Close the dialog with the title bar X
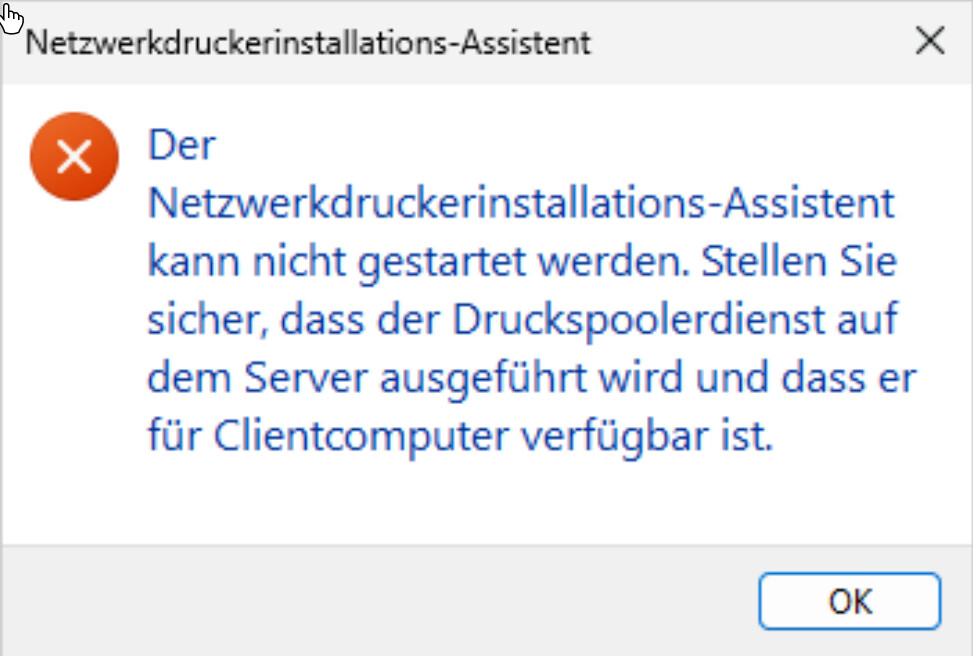This screenshot has width=973, height=656. tap(930, 41)
